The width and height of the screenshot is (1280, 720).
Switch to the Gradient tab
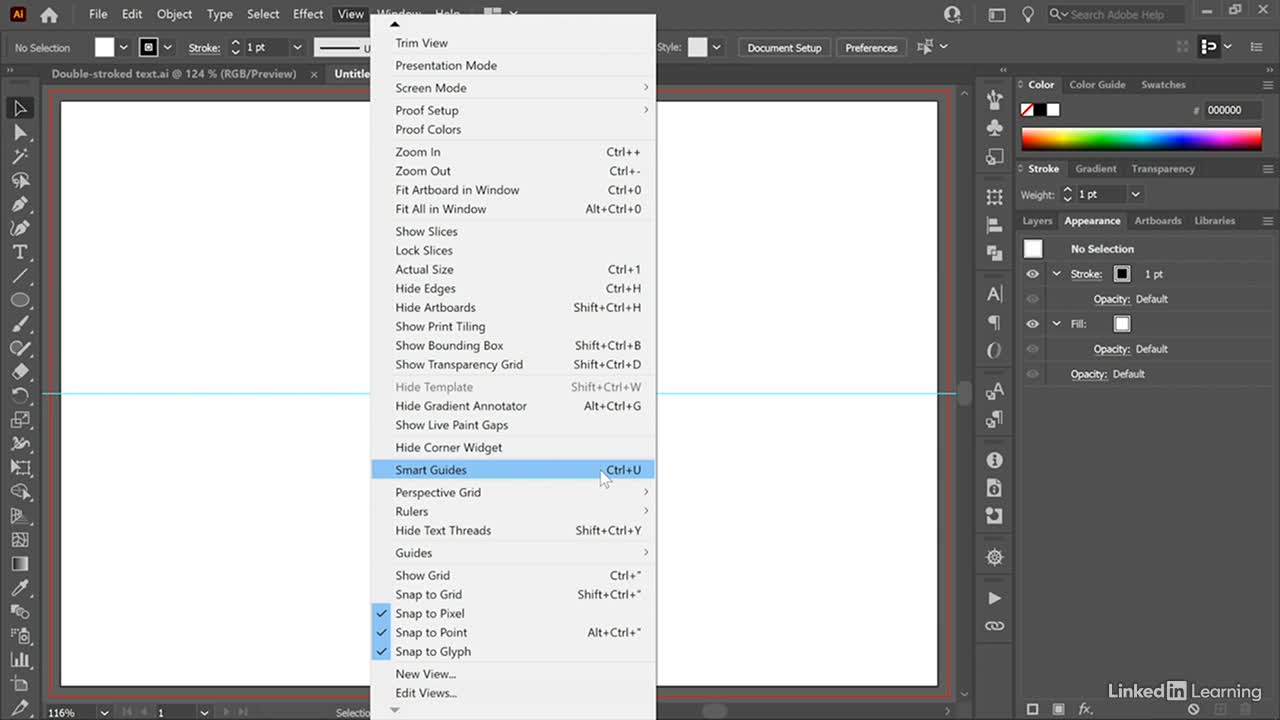1096,169
